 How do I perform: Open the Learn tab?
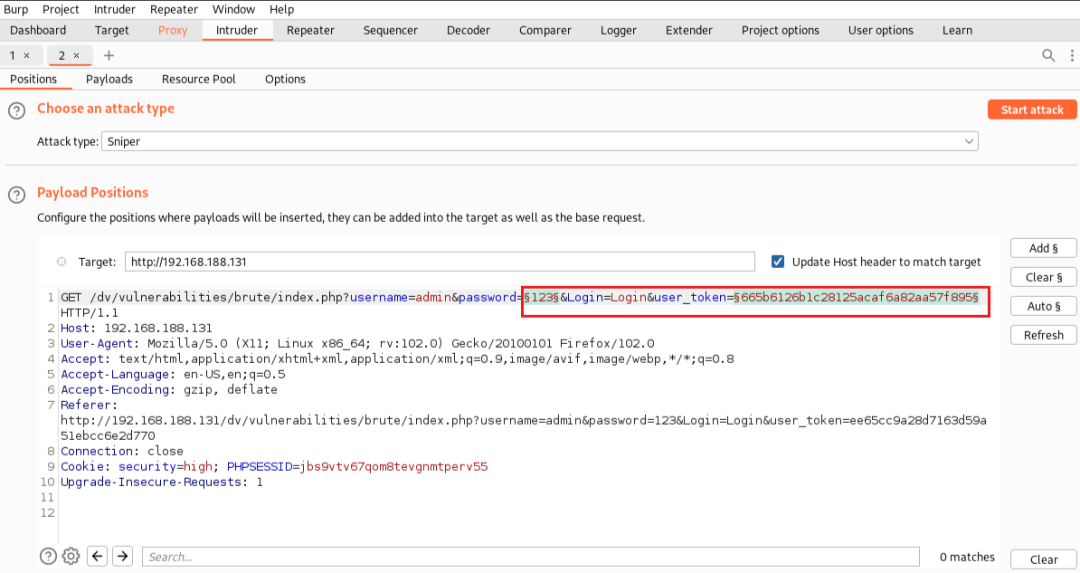tap(957, 30)
